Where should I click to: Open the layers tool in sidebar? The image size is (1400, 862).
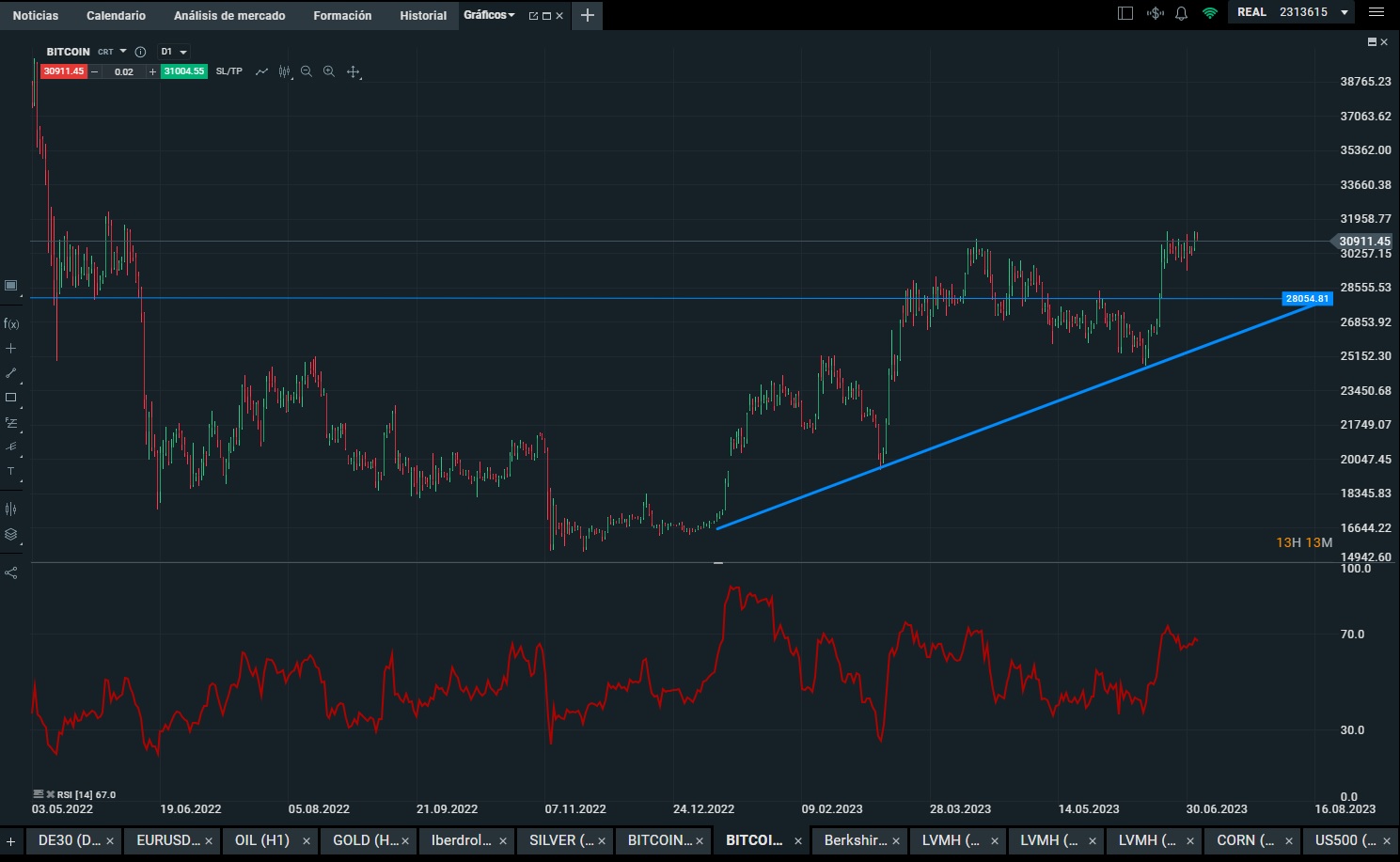coord(11,535)
